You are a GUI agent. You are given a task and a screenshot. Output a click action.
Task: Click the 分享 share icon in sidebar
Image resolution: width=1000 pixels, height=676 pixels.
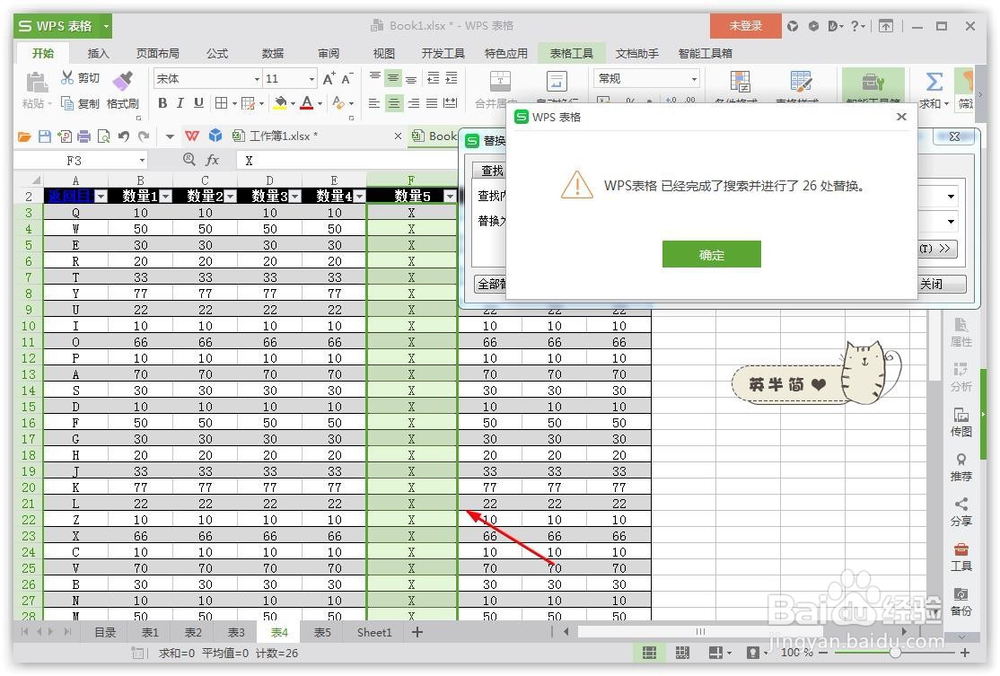point(960,512)
